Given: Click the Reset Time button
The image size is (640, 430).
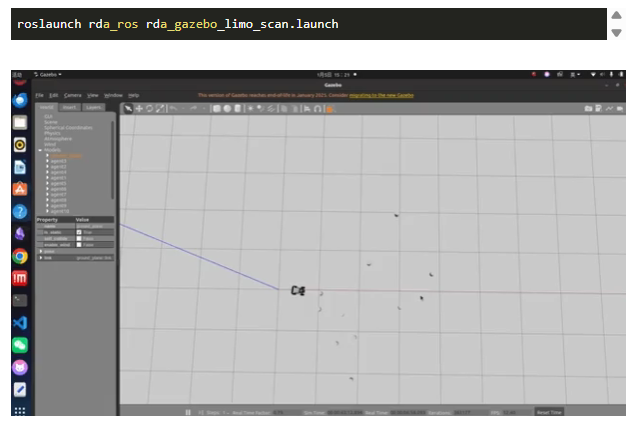Looking at the screenshot, I should point(550,412).
